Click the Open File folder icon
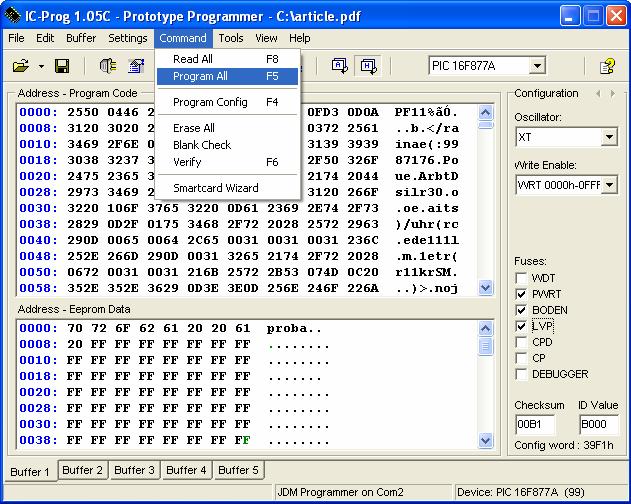Image resolution: width=631 pixels, height=504 pixels. point(21,66)
